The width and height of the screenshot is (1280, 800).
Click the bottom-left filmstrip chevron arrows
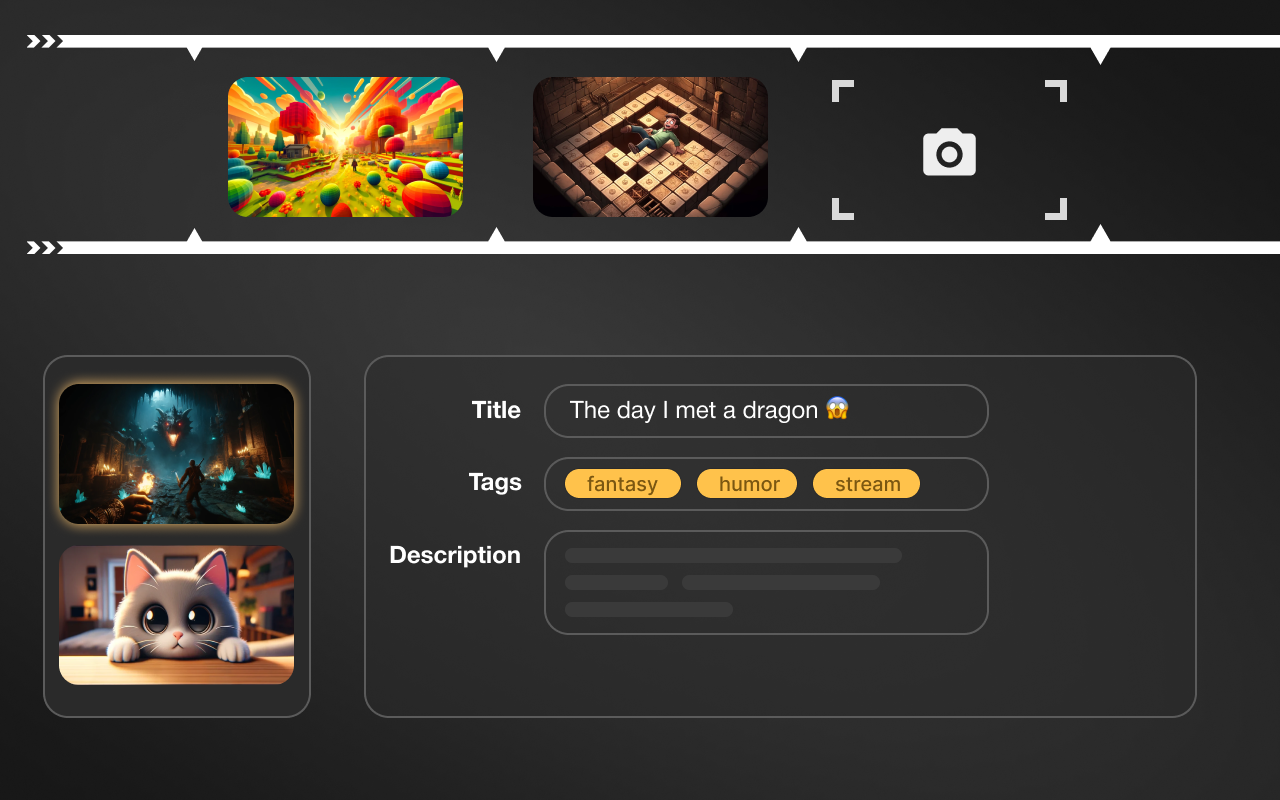[x=45, y=247]
